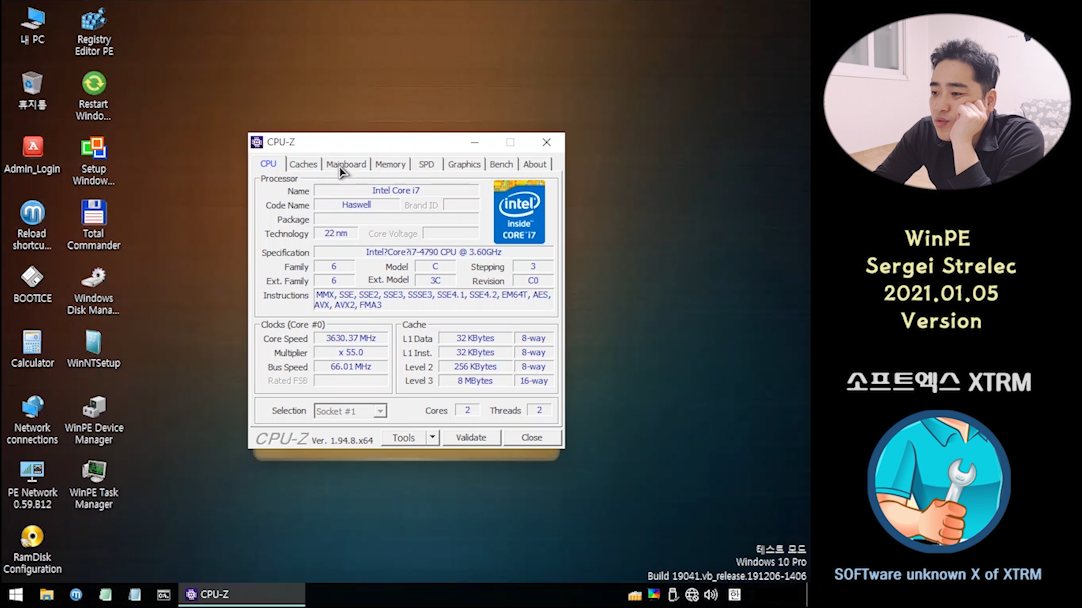Click the processor Specification text field

click(x=434, y=252)
